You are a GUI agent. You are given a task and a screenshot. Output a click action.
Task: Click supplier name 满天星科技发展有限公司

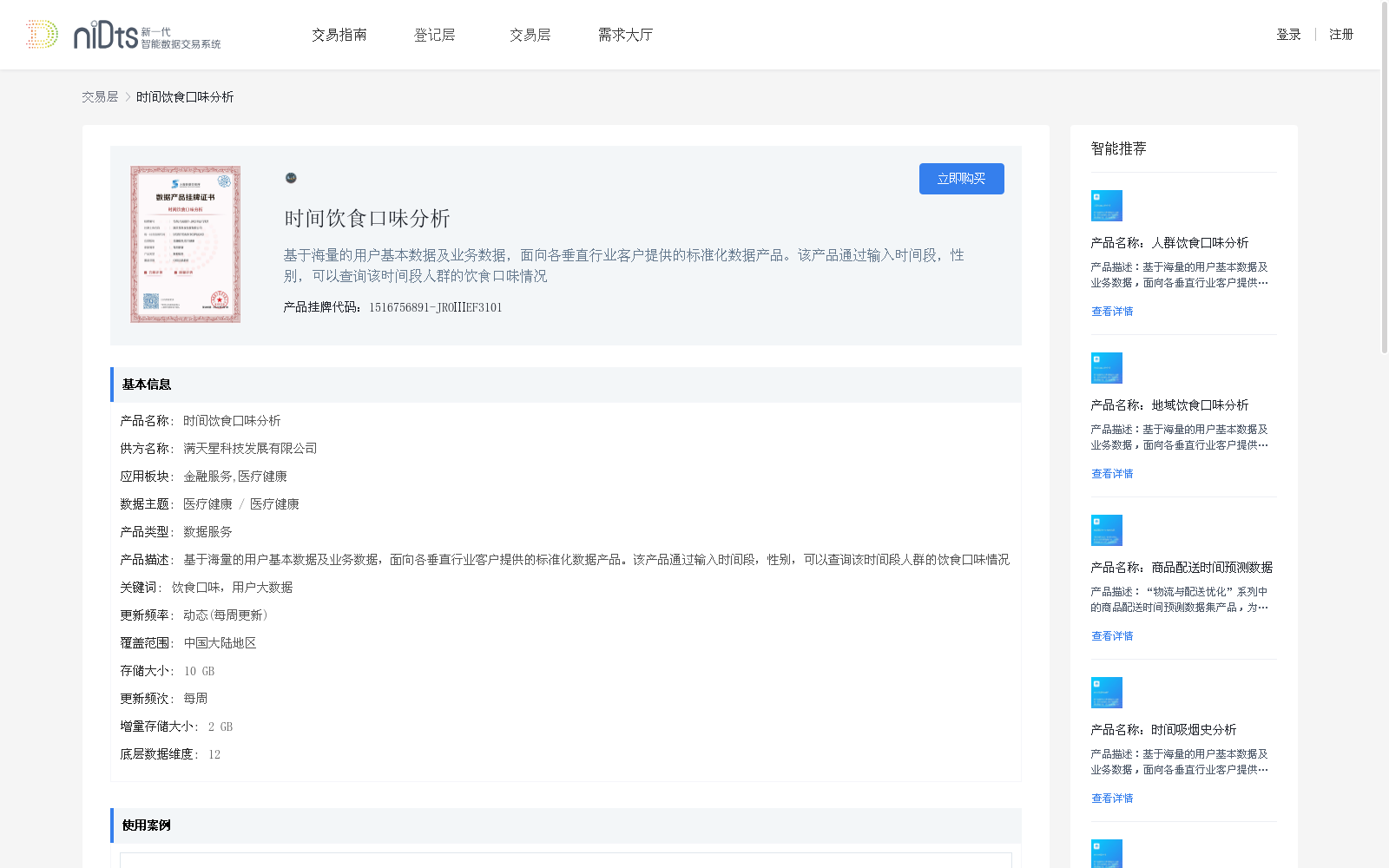(250, 449)
